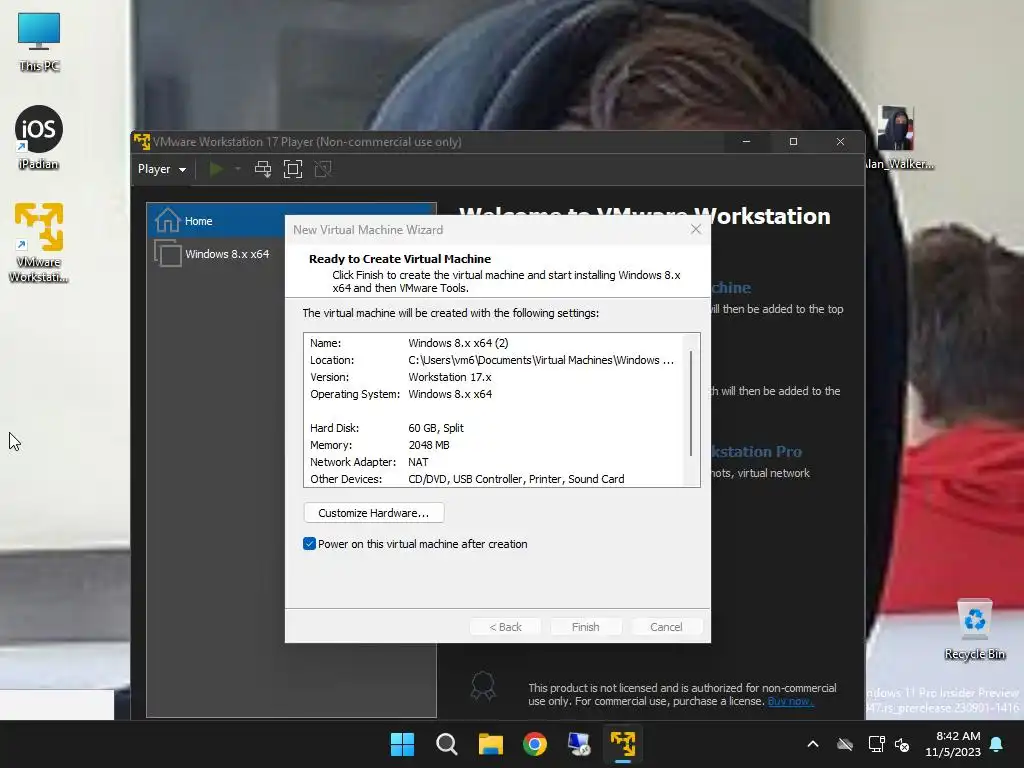The height and width of the screenshot is (768, 1024).
Task: Show hidden tray icons chevron
Action: (x=813, y=744)
